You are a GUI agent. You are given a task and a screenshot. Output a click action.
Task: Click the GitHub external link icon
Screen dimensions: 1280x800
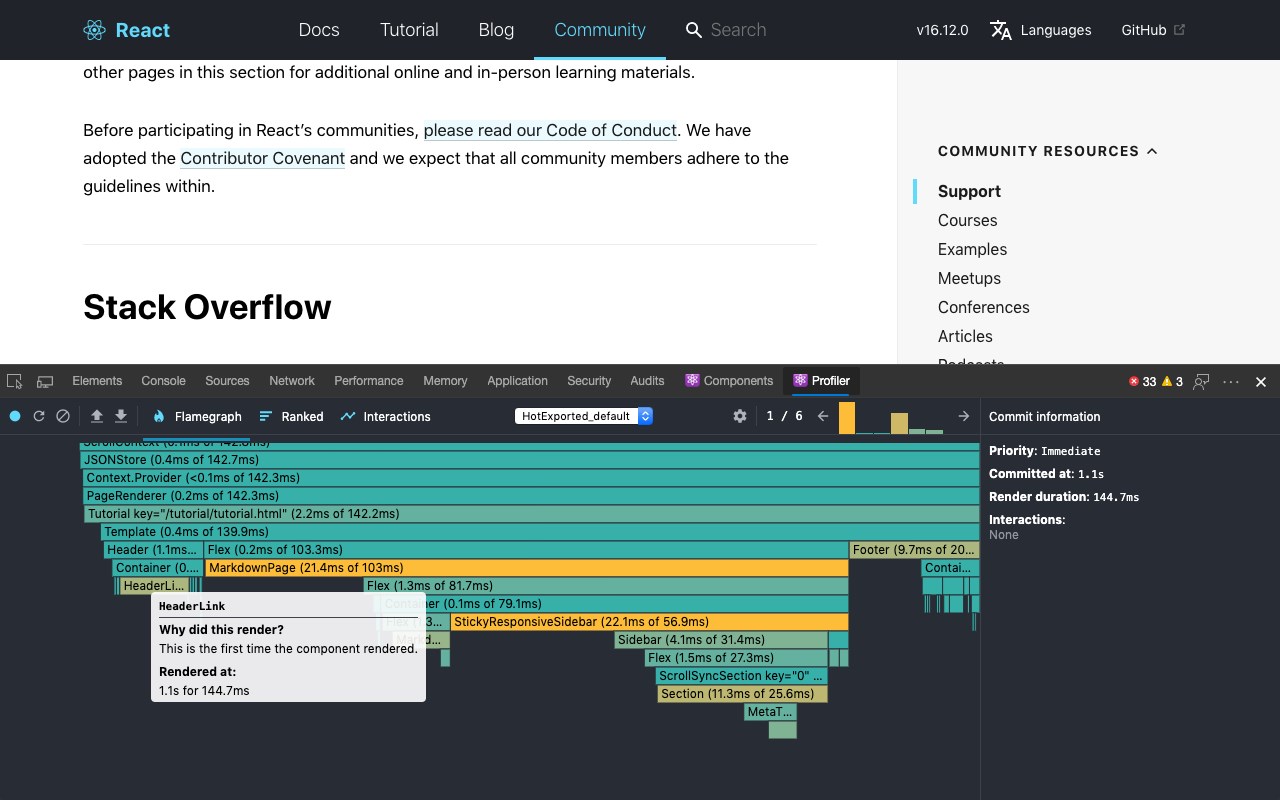[1179, 30]
